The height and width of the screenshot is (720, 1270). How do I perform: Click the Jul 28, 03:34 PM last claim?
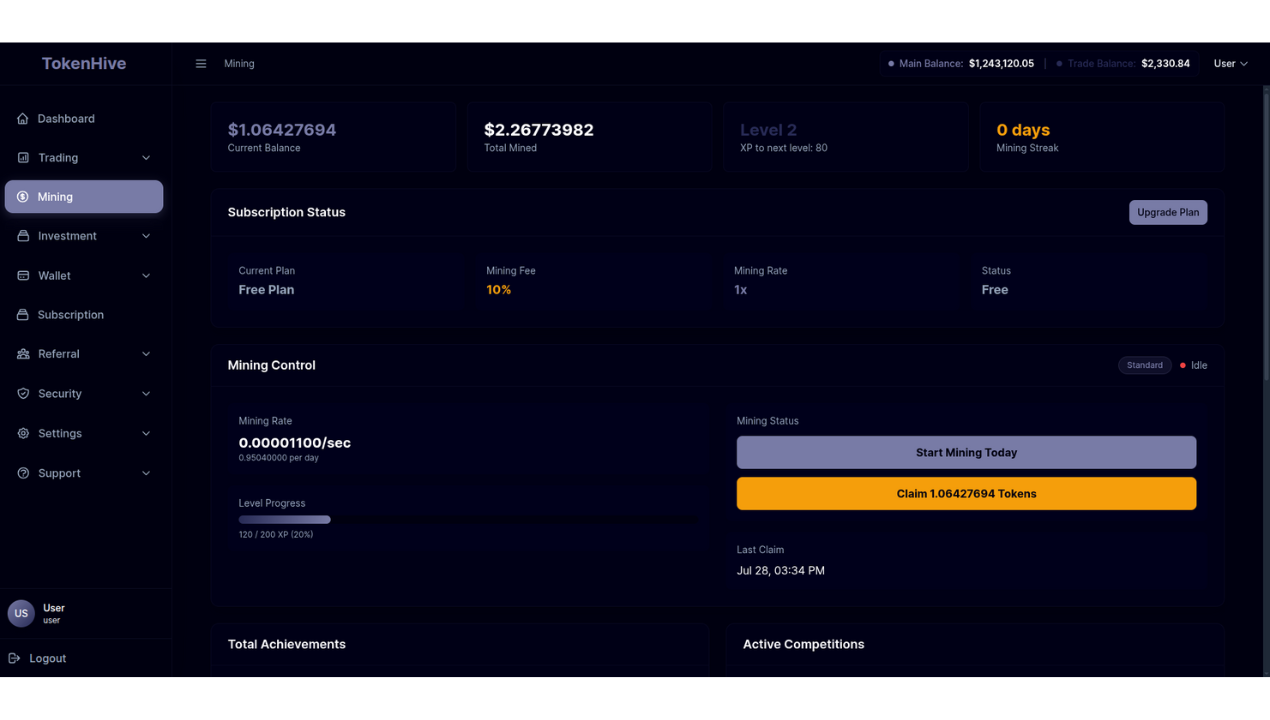(x=781, y=571)
